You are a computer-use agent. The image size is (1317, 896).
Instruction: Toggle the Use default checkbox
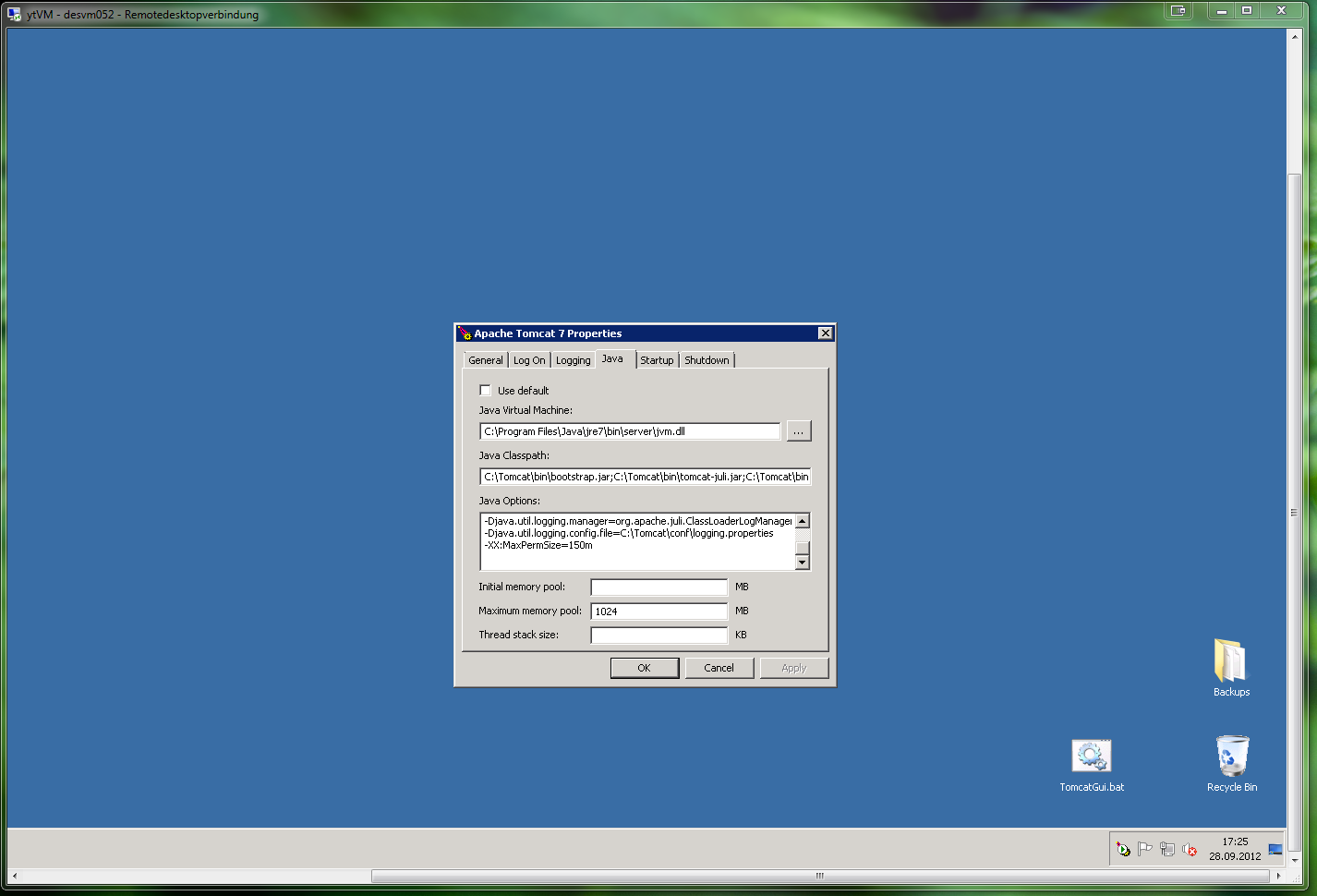tap(485, 391)
